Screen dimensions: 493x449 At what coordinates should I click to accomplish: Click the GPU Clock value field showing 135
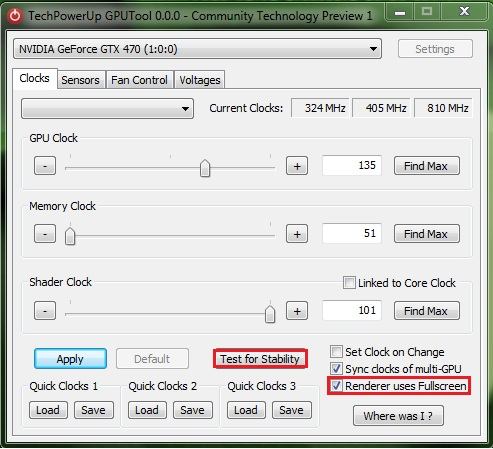(x=352, y=165)
